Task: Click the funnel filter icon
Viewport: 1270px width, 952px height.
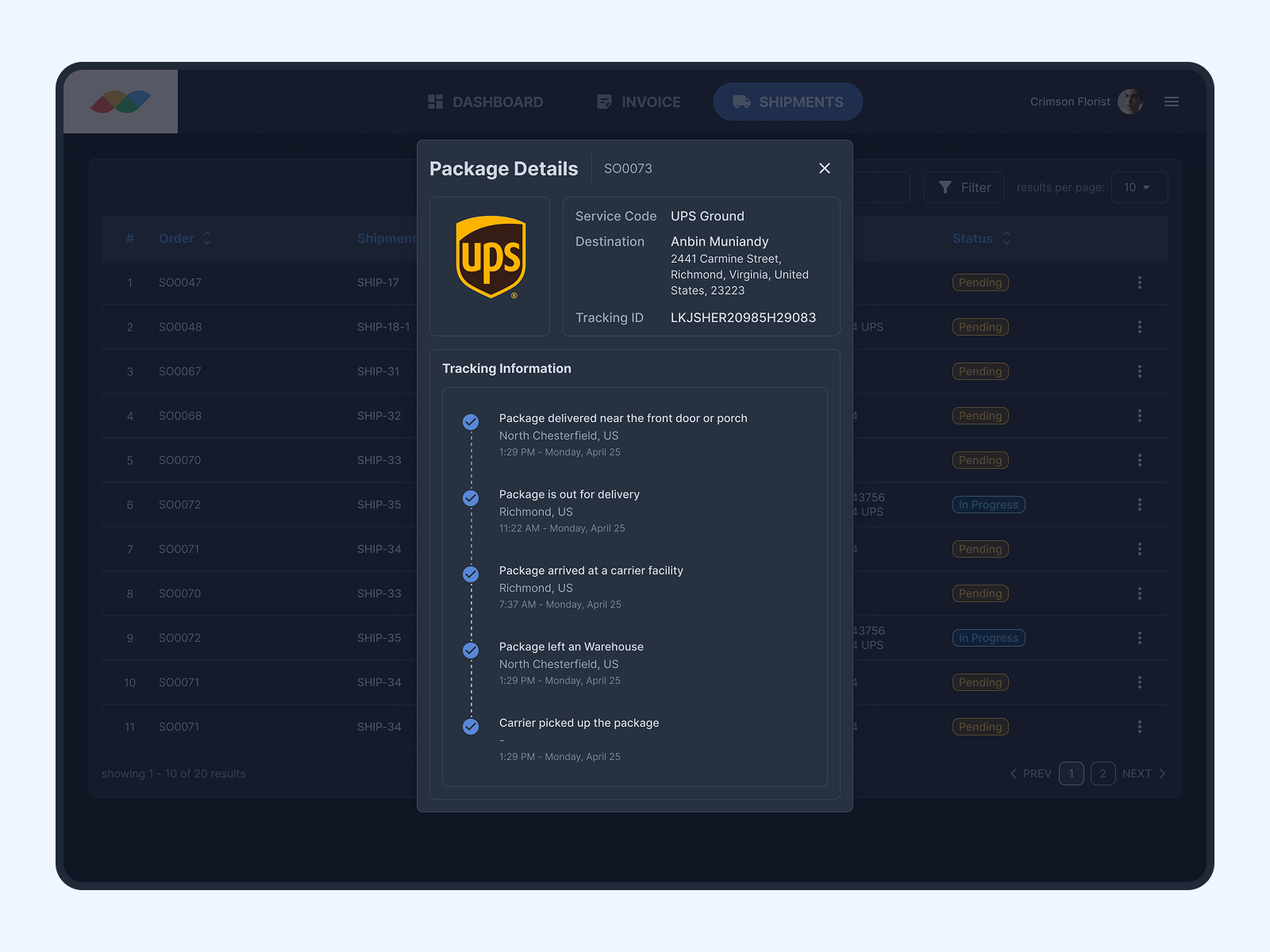Action: click(x=945, y=187)
